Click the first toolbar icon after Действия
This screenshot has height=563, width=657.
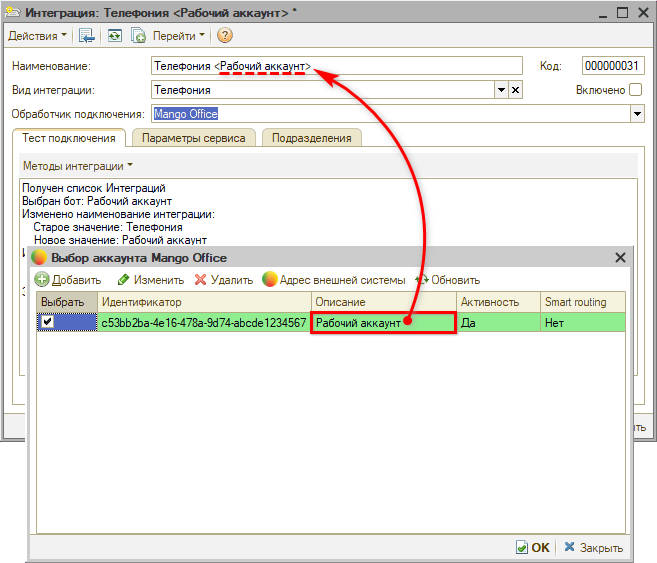(87, 36)
